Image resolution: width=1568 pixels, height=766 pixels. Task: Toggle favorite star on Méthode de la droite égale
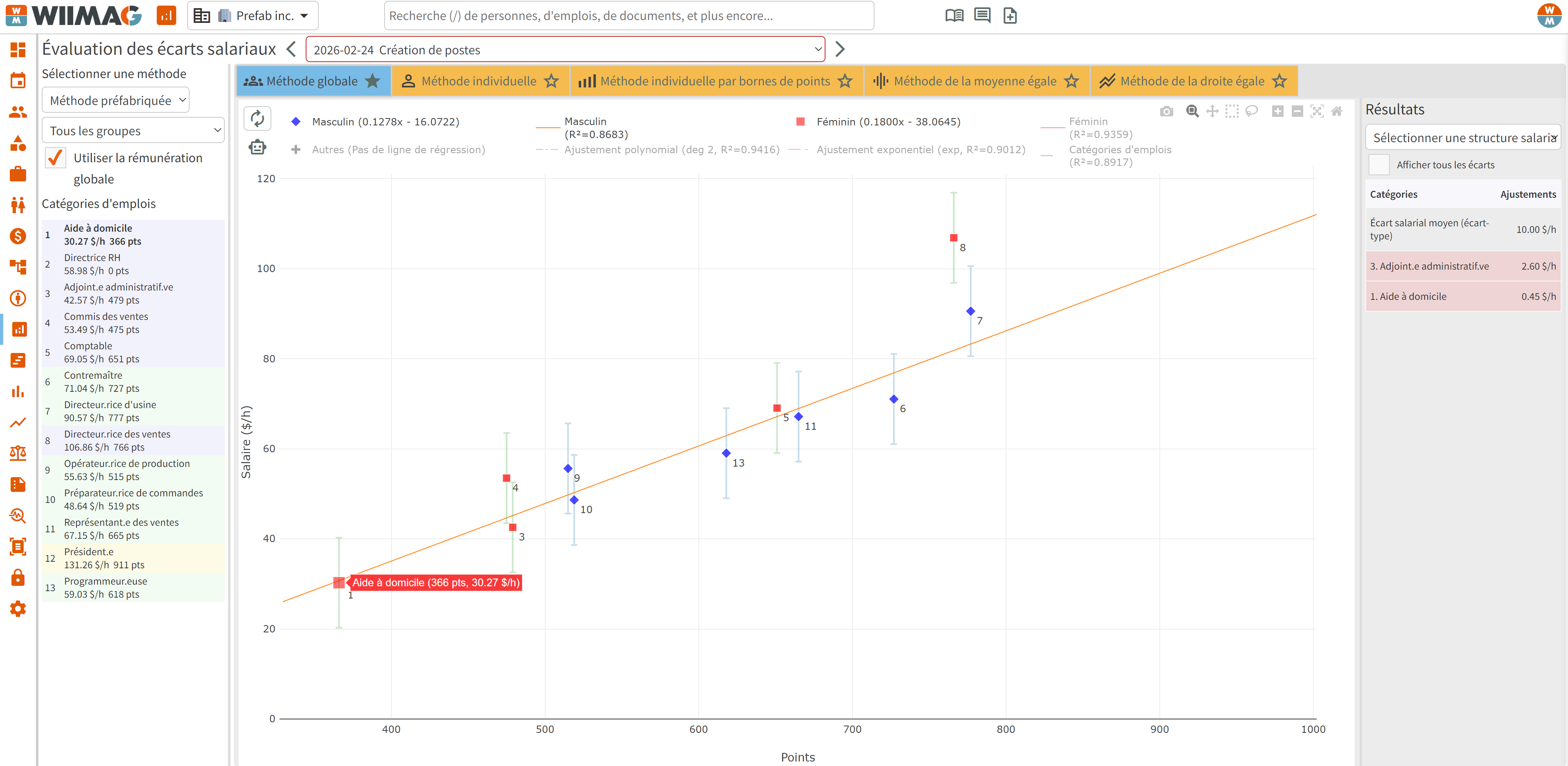(x=1279, y=81)
